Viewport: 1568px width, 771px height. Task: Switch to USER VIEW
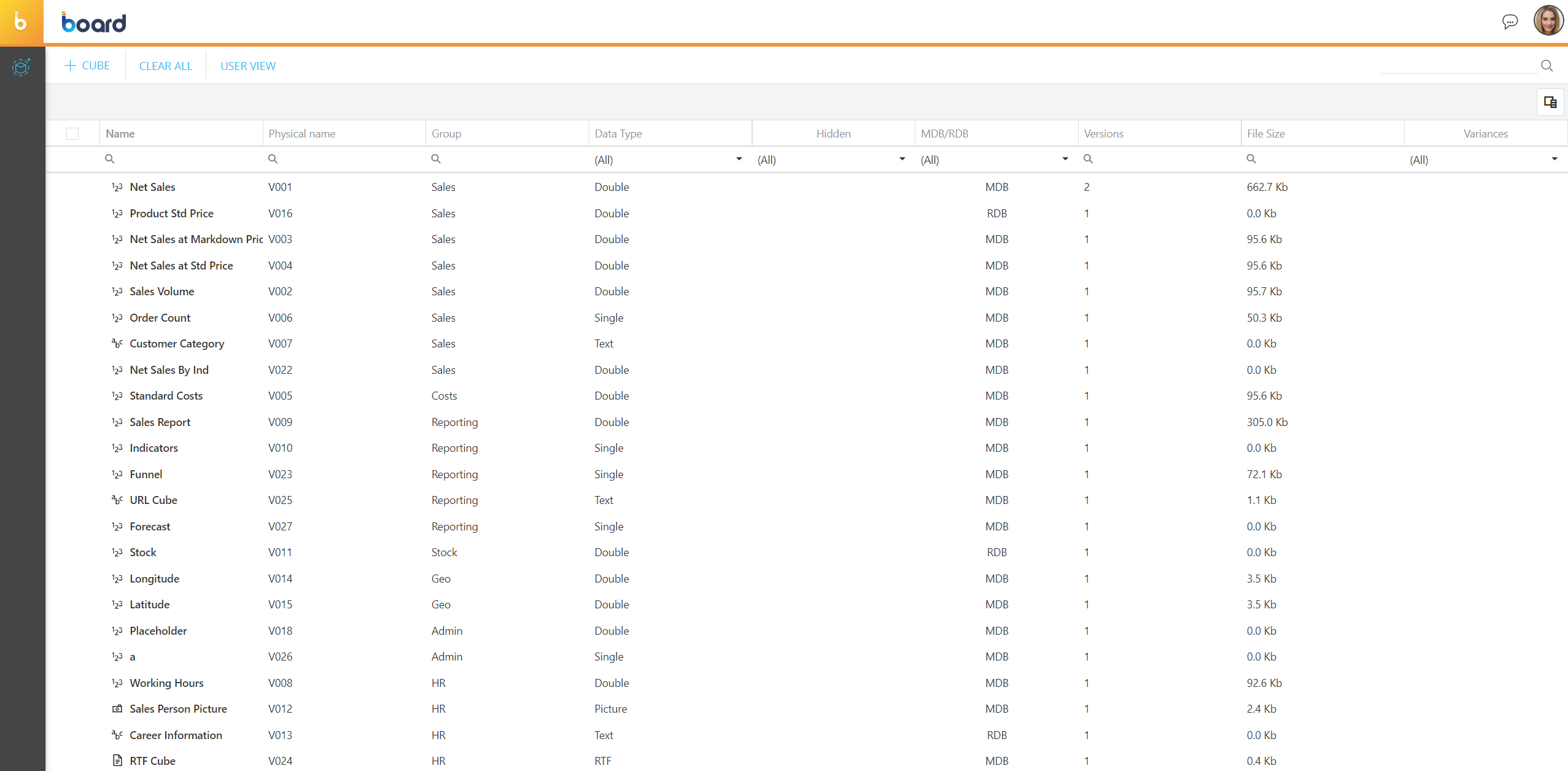(x=248, y=66)
